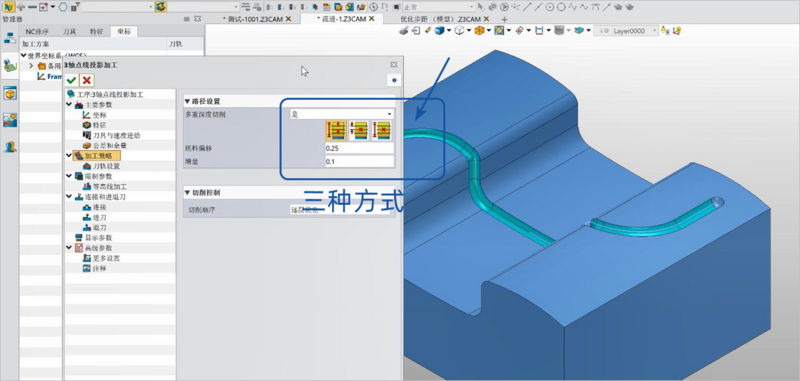The width and height of the screenshot is (800, 381).
Task: Close the 流道-1.Z3CAM document tab
Action: coord(371,18)
